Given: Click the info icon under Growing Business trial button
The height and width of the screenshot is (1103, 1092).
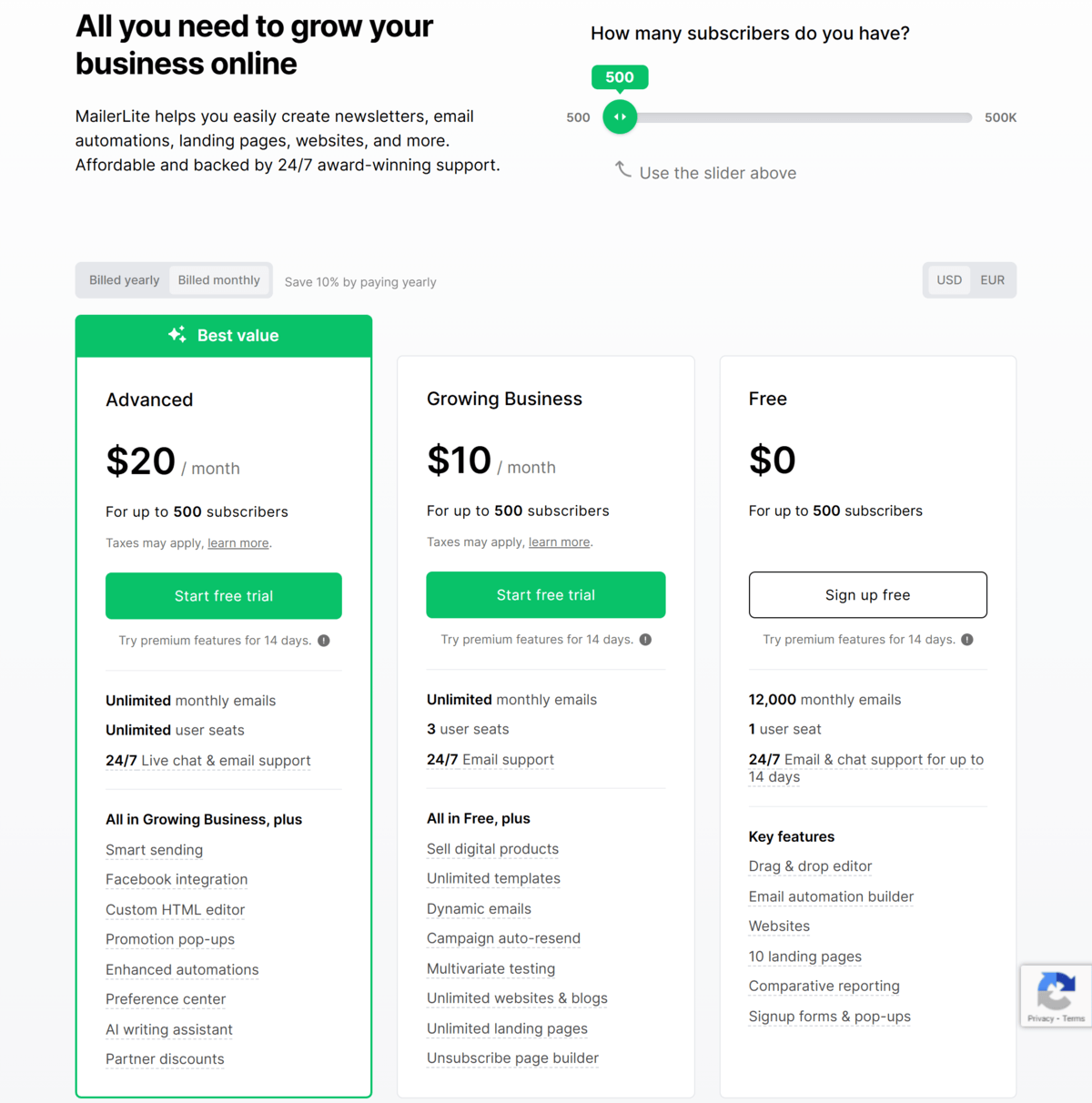Looking at the screenshot, I should pos(645,639).
